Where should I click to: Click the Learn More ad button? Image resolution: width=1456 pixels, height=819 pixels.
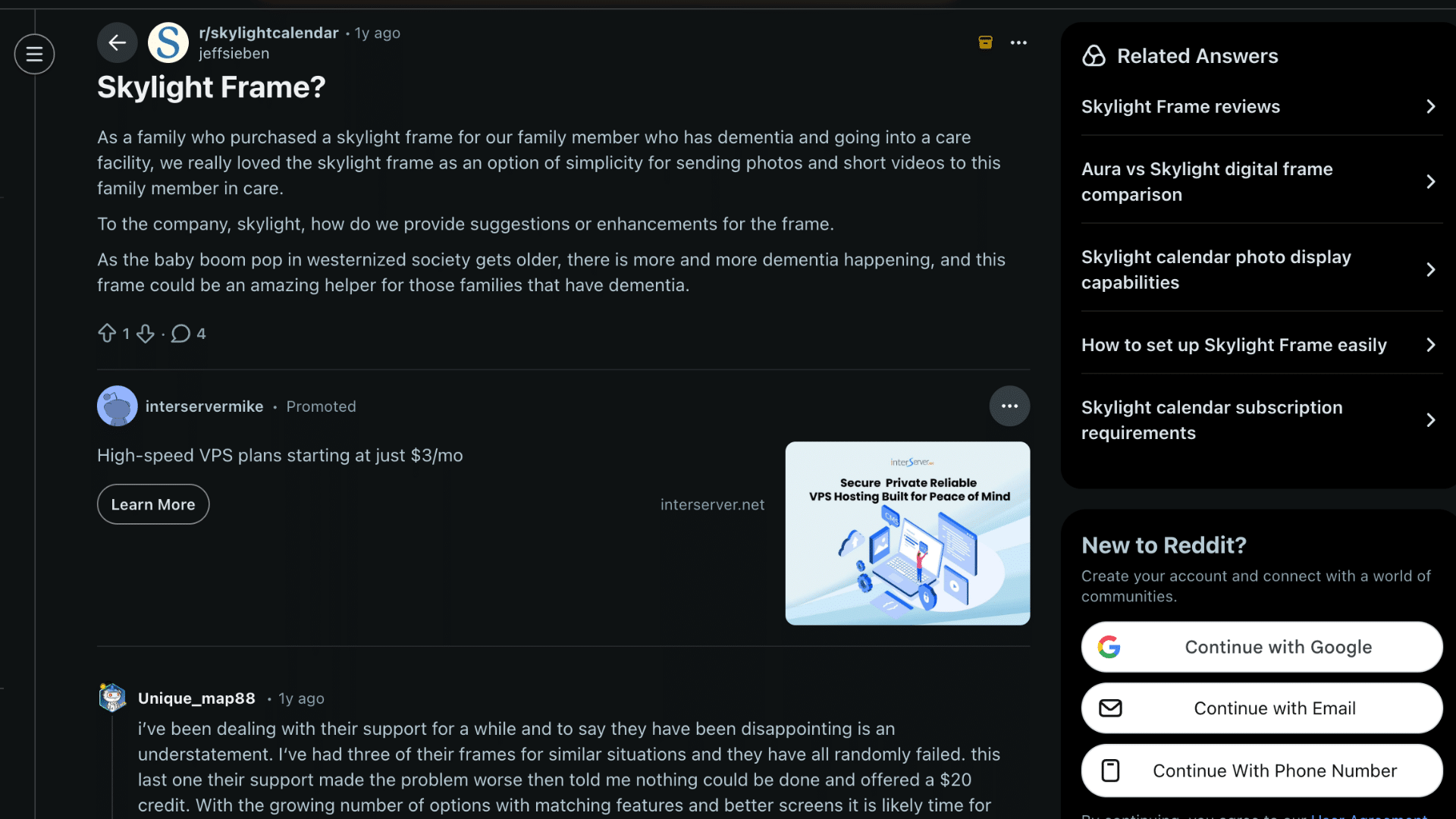[153, 504]
